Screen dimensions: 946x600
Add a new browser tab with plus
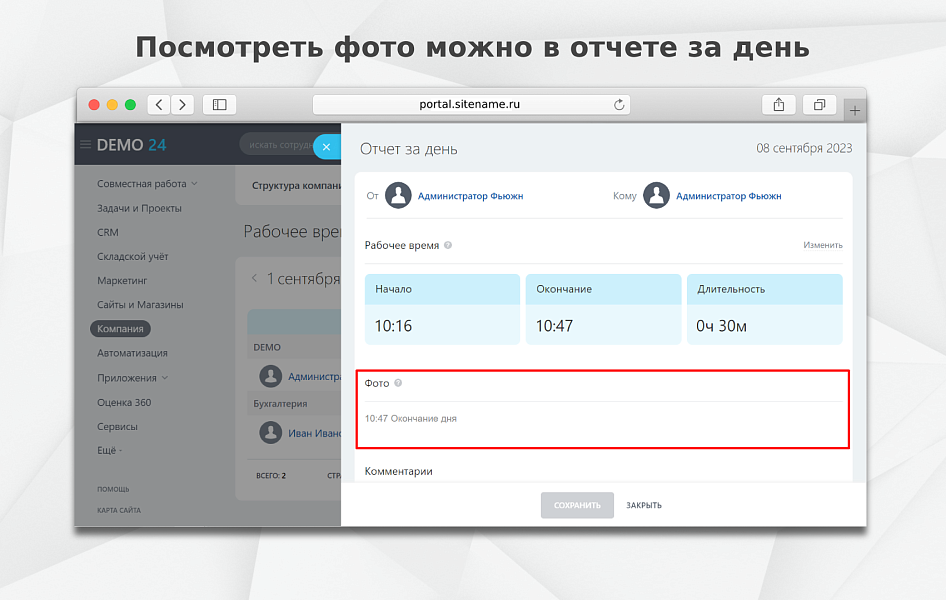click(x=855, y=110)
